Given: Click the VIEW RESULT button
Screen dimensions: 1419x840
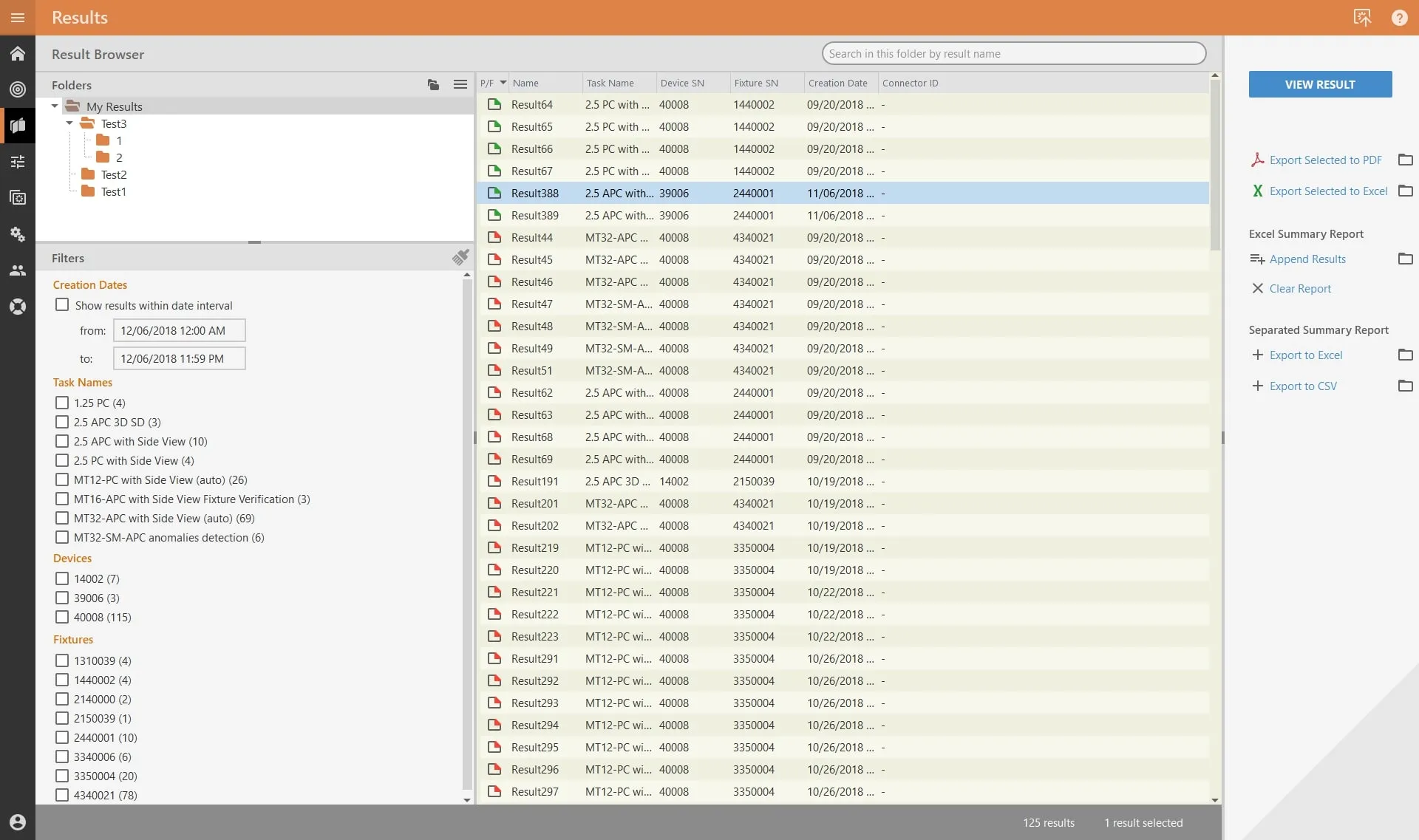Looking at the screenshot, I should pyautogui.click(x=1319, y=84).
